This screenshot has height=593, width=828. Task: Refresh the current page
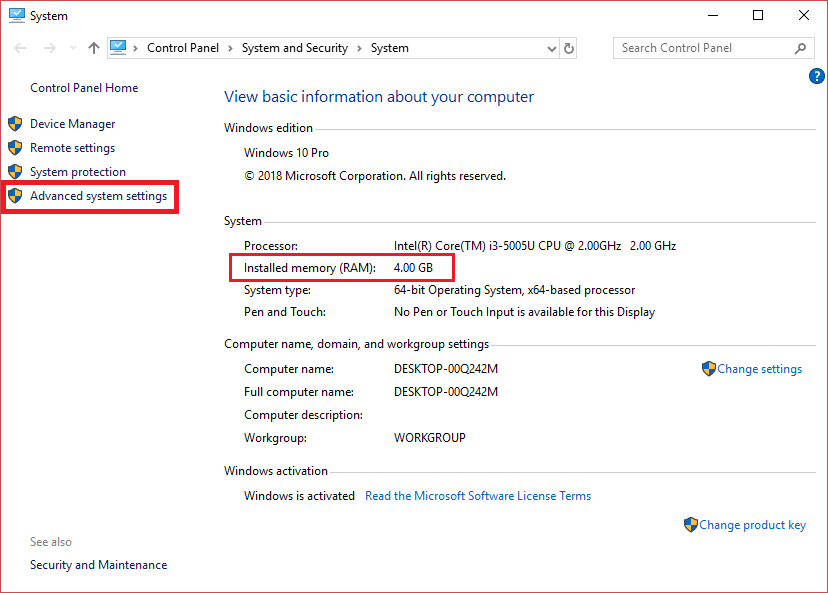569,47
